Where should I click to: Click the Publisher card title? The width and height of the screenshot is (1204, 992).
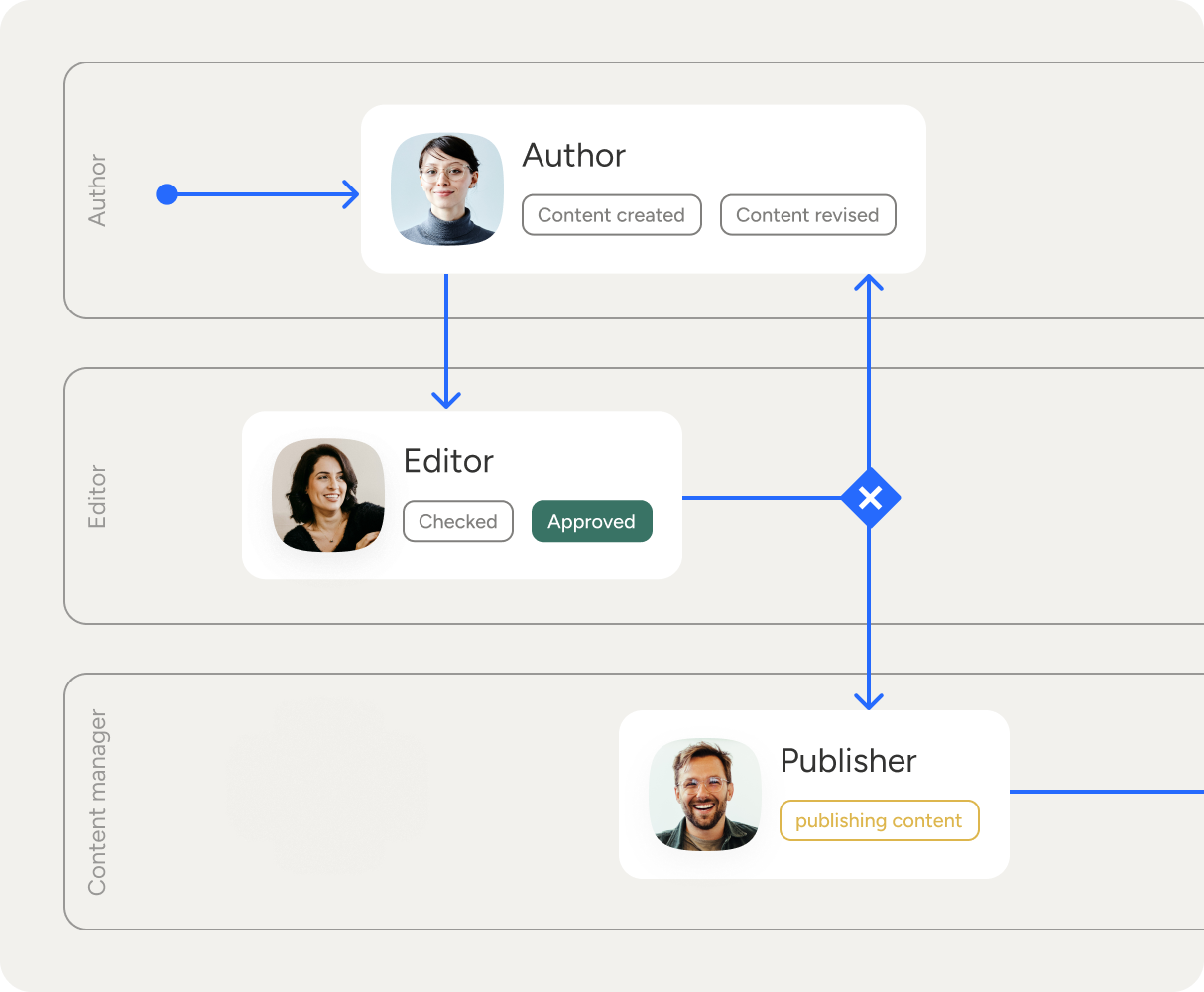[x=848, y=761]
